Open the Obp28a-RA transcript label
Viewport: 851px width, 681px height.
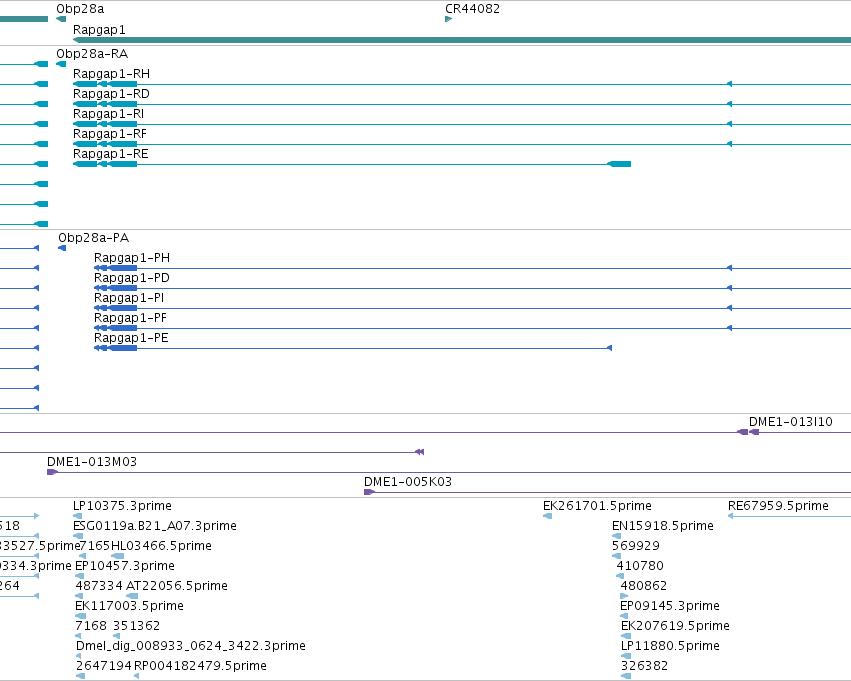click(x=92, y=54)
